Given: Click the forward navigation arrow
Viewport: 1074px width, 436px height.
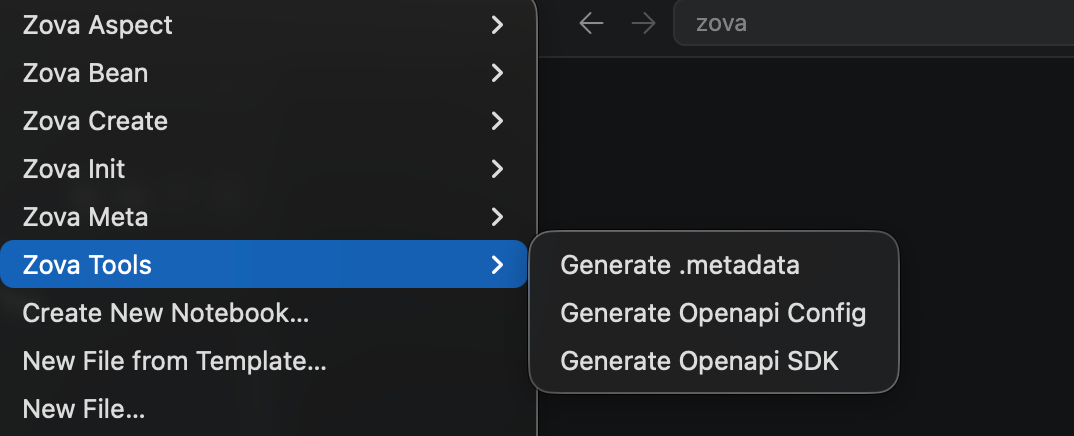Looking at the screenshot, I should click(644, 24).
